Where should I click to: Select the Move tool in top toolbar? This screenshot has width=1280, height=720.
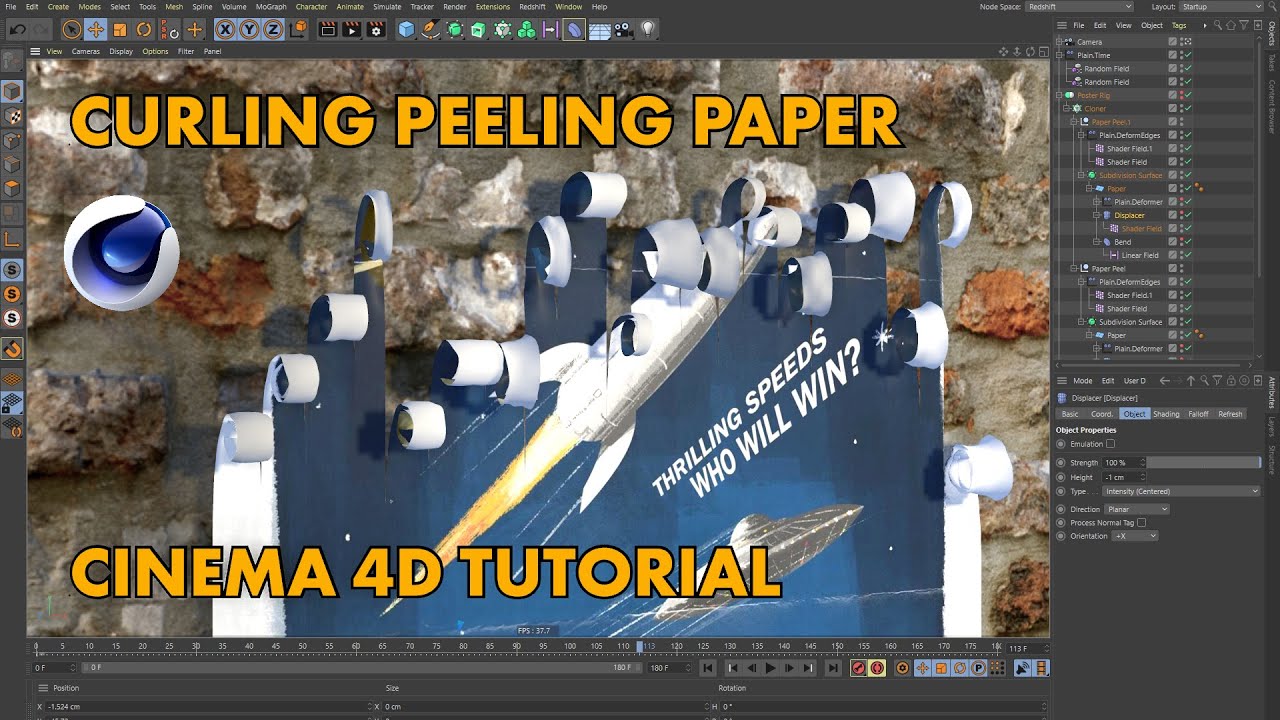click(96, 30)
